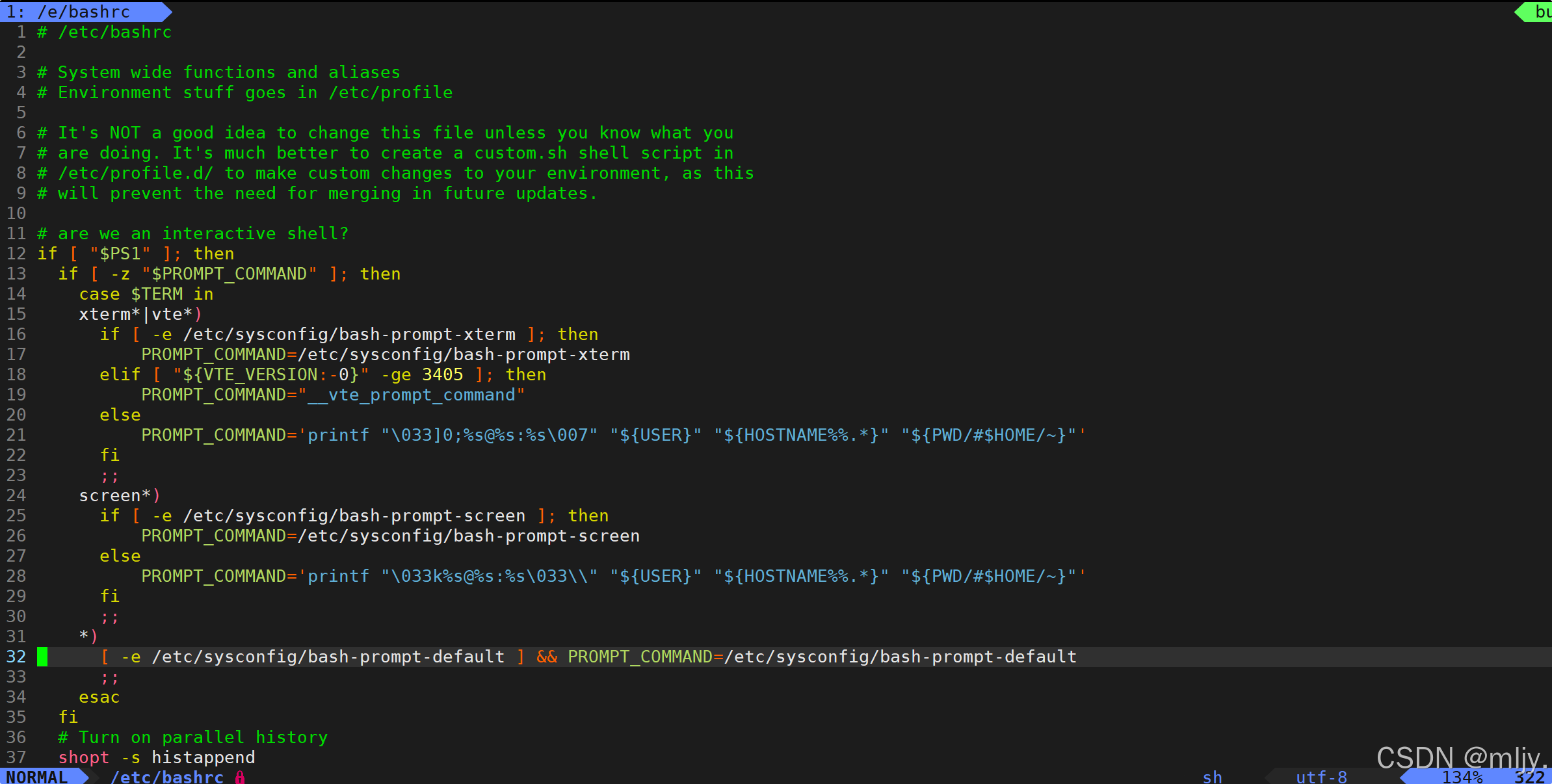
Task: Click the read-only lock icon in statusline
Action: [x=240, y=777]
